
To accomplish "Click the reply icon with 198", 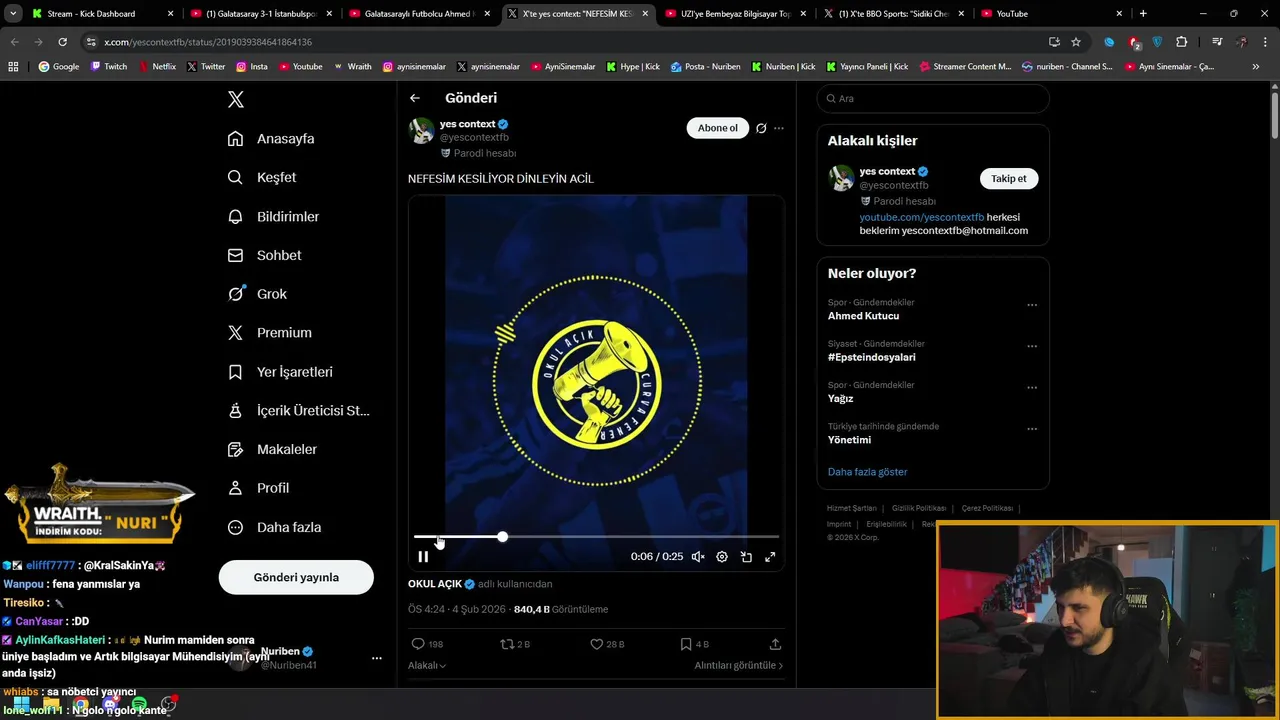I will point(427,644).
